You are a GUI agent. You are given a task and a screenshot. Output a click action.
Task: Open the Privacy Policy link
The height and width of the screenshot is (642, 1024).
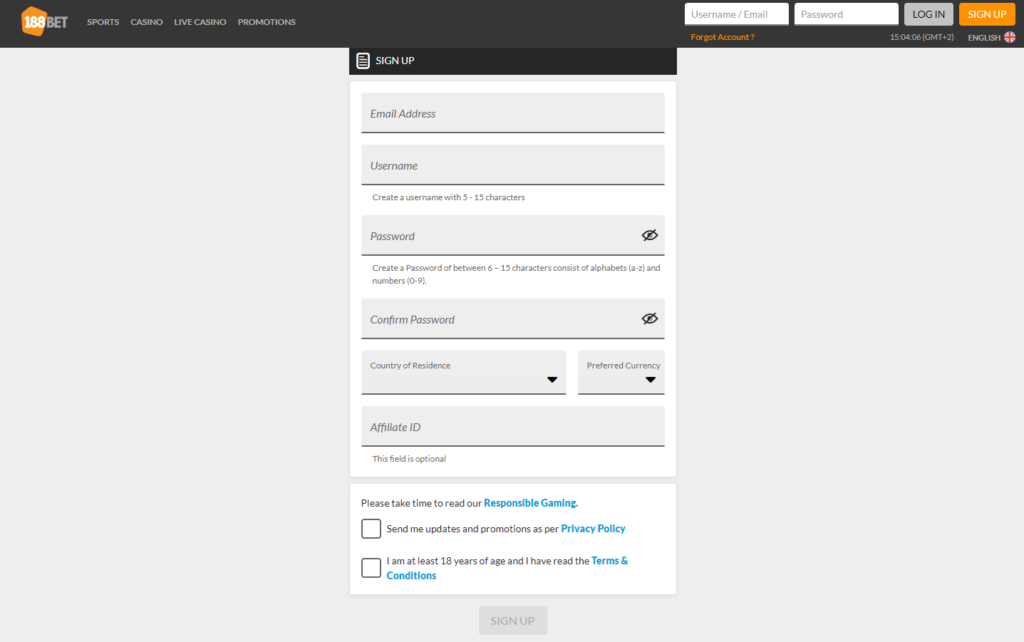593,528
